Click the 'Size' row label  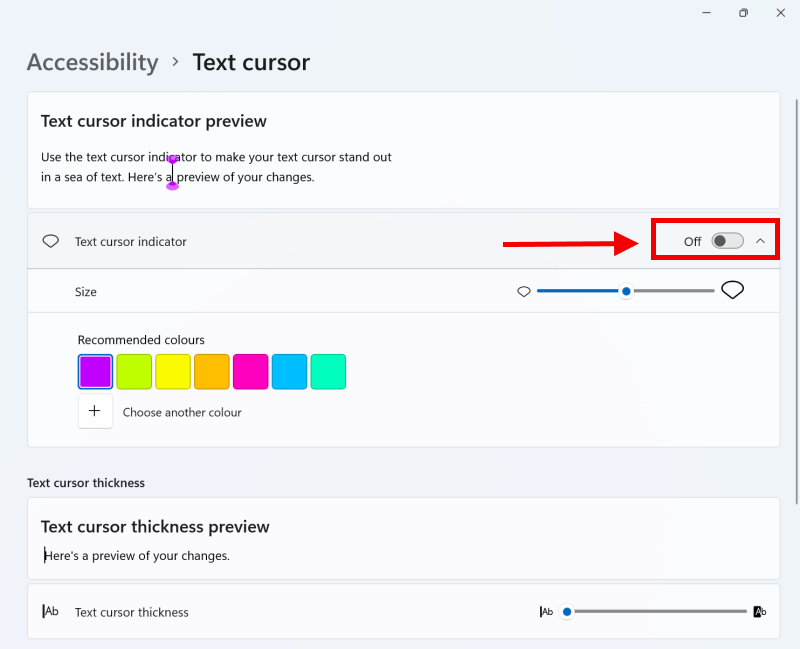coord(86,292)
